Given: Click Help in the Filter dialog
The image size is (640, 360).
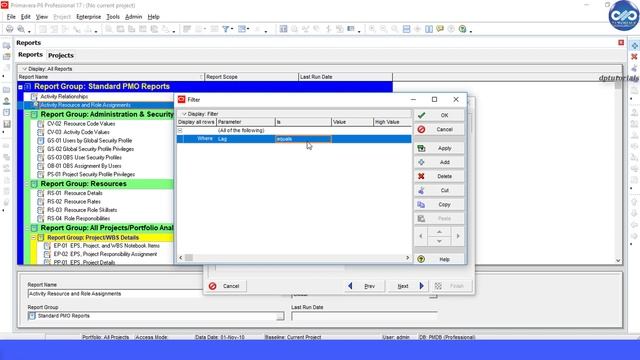Looking at the screenshot, I should (x=439, y=259).
